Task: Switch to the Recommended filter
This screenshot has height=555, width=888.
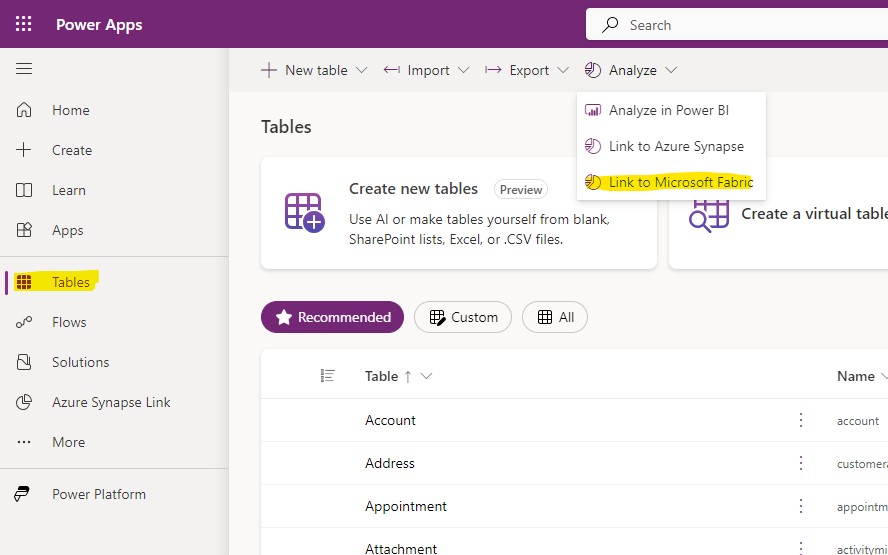Action: coord(332,317)
